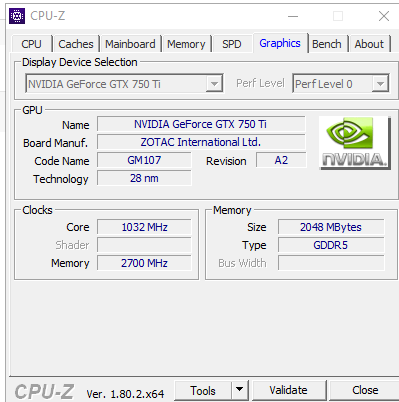Go to the Memory tab
This screenshot has width=399, height=402.
pyautogui.click(x=186, y=44)
